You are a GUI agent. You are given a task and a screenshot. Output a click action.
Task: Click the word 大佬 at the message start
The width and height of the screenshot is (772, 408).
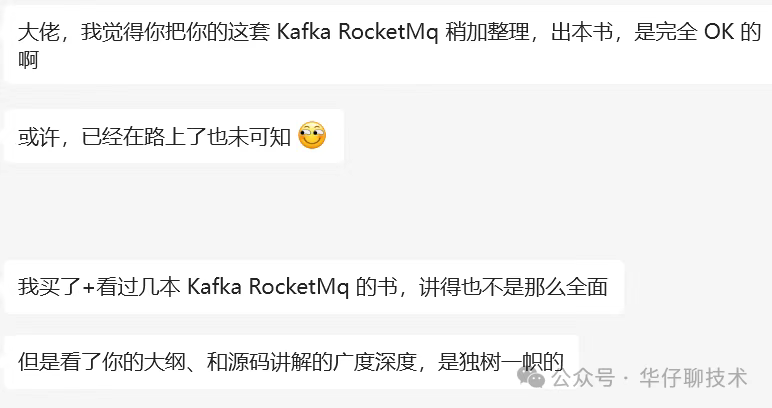(39, 32)
